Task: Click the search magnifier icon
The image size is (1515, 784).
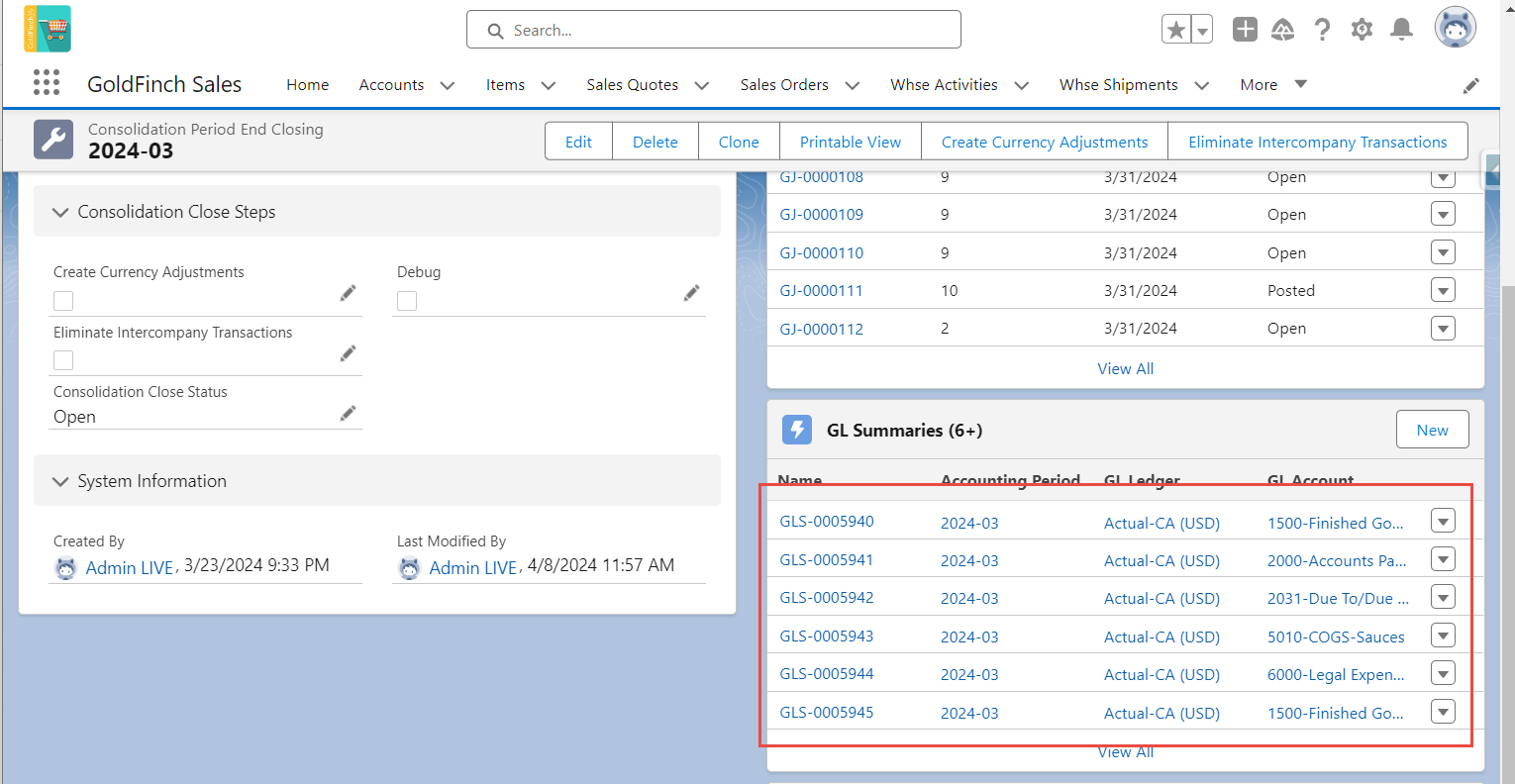Action: (x=495, y=31)
